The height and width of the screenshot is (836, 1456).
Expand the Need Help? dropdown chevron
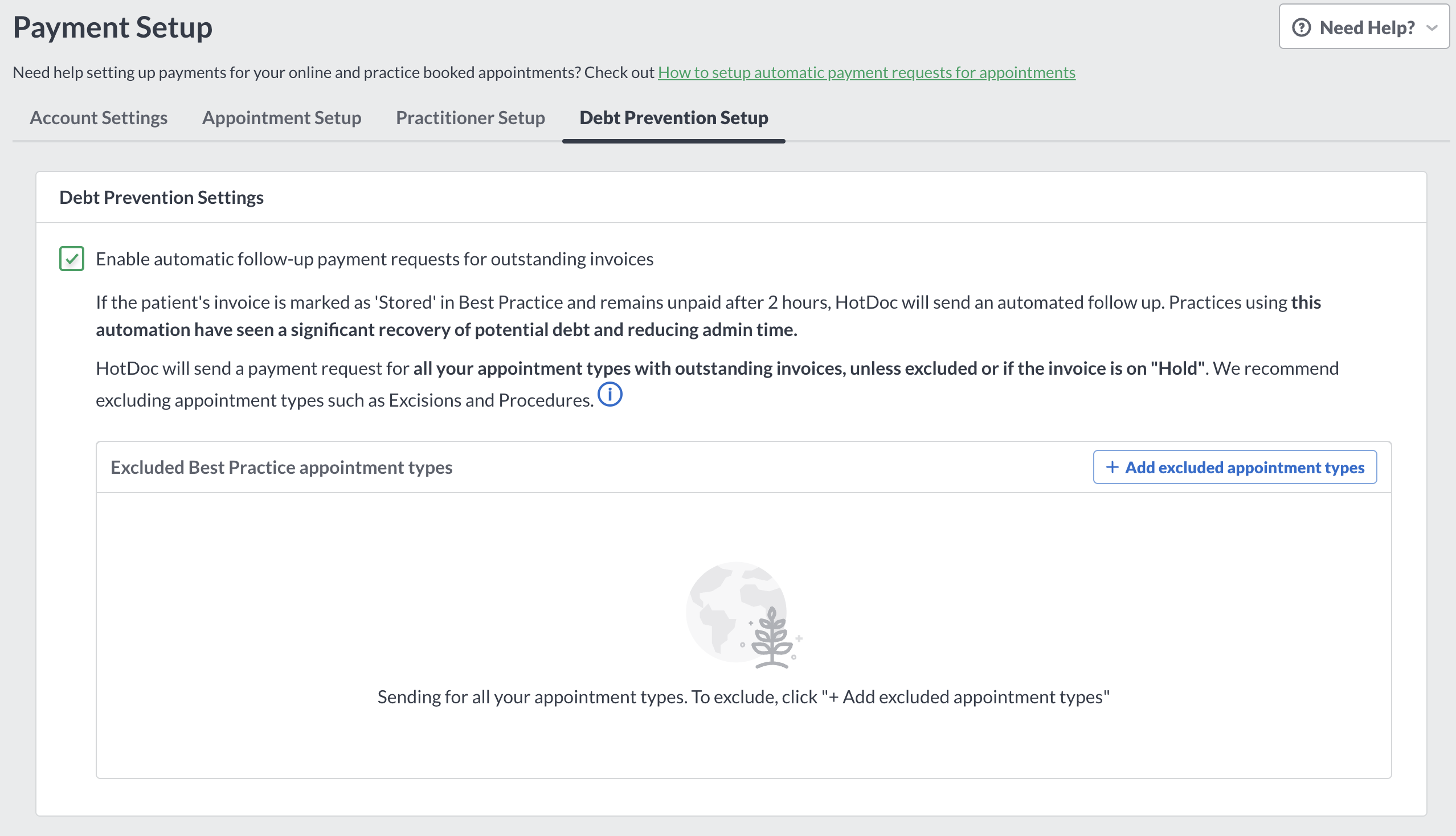1432,27
